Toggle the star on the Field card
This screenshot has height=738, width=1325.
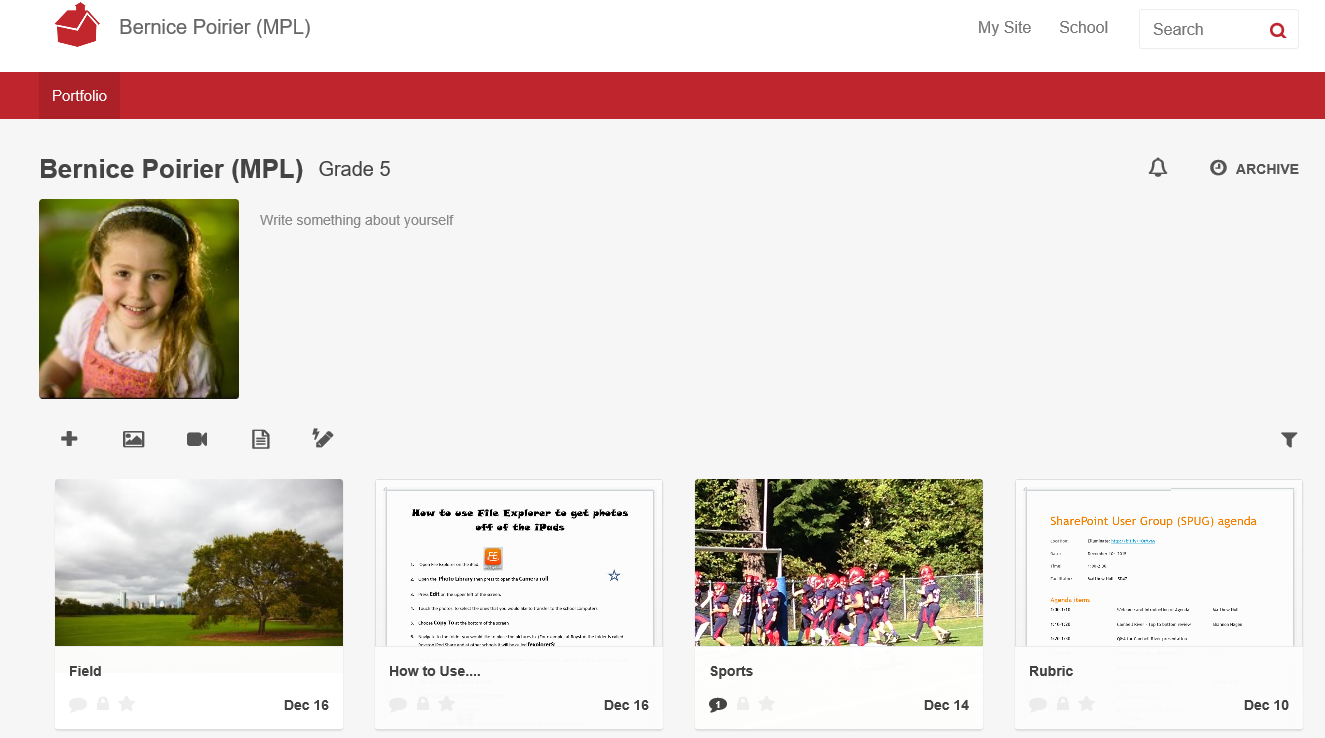[127, 704]
